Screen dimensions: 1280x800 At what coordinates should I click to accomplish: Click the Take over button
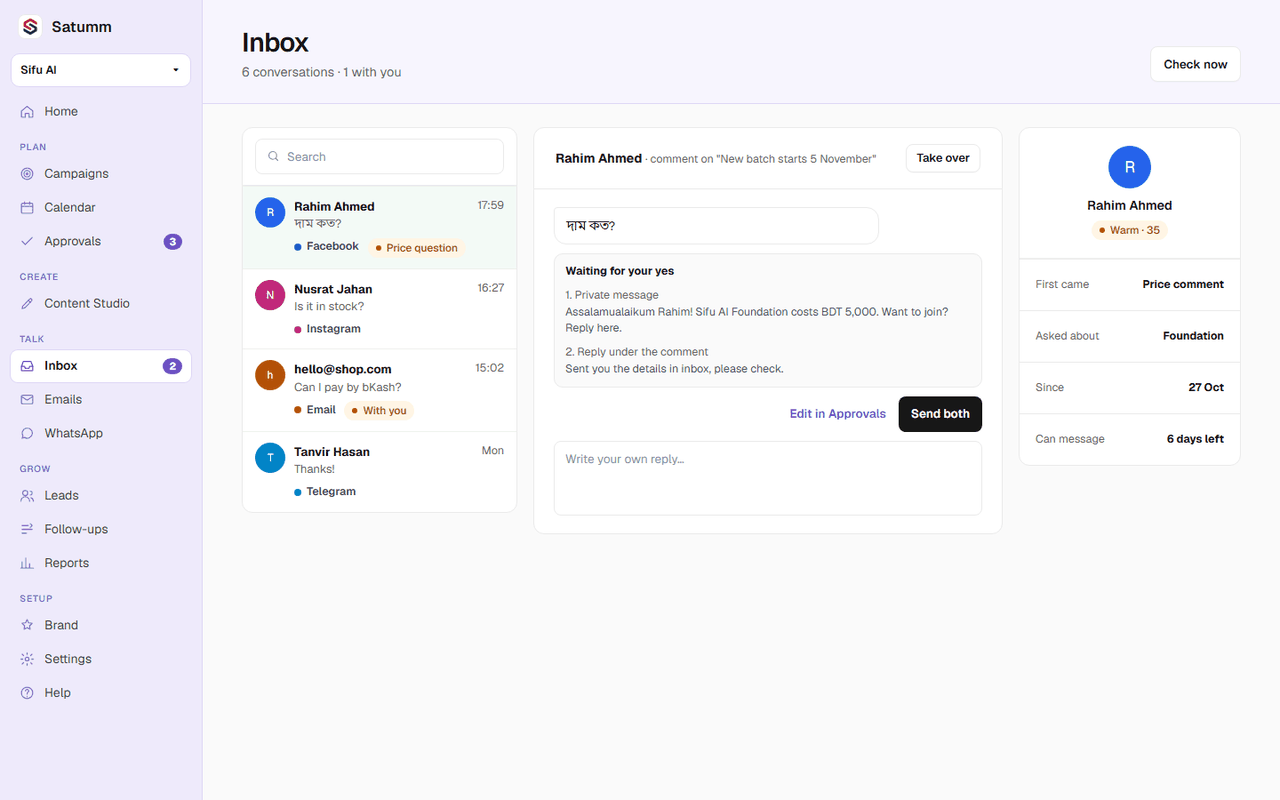pyautogui.click(x=943, y=158)
